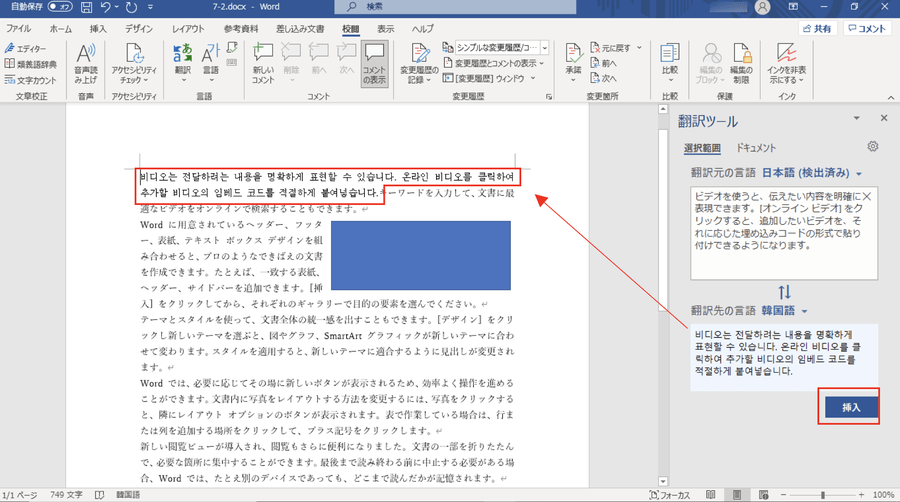Adjust the zoom slider
The image size is (900, 502).
coord(822,495)
